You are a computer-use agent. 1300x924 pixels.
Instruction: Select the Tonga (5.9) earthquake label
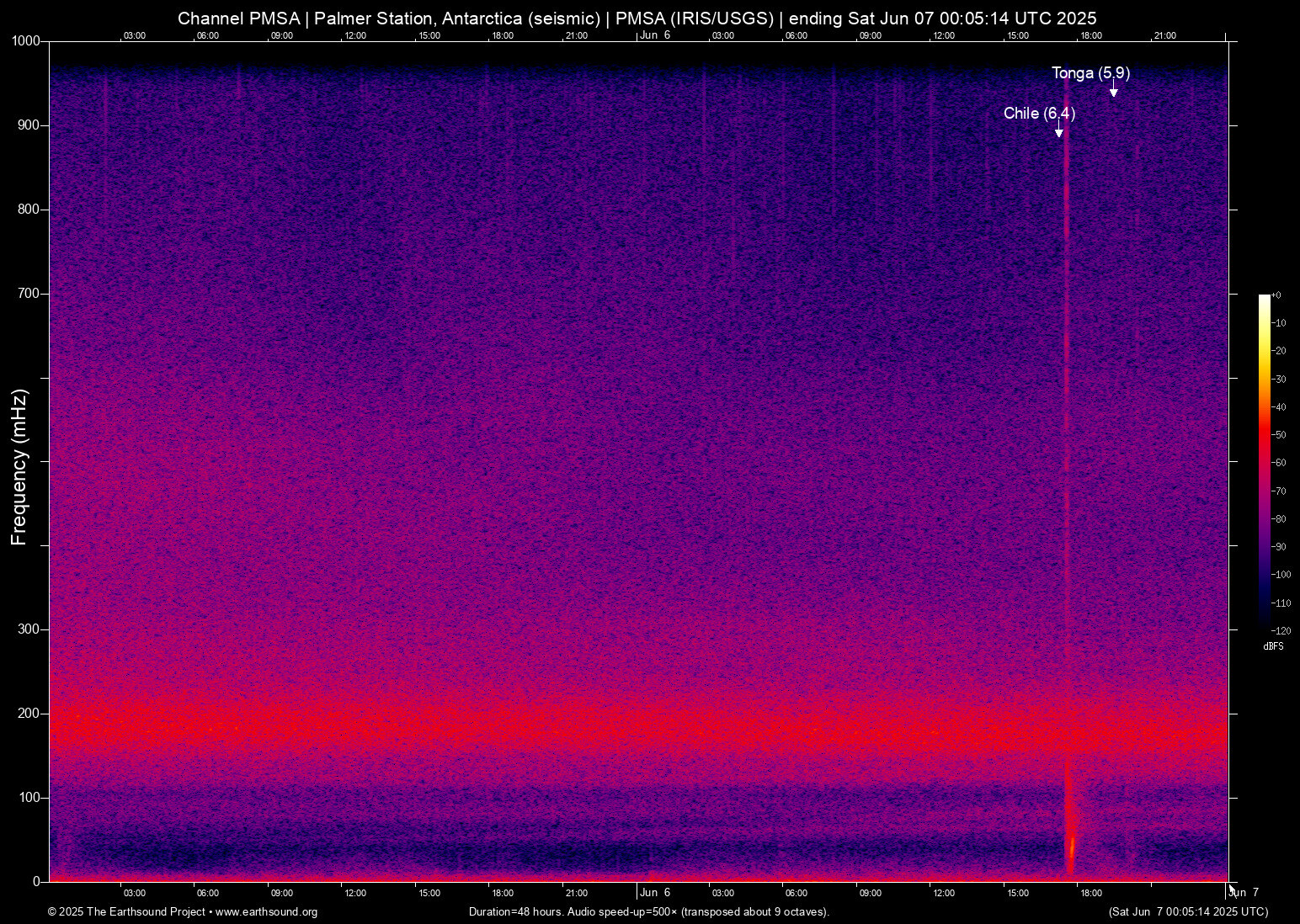click(1090, 73)
